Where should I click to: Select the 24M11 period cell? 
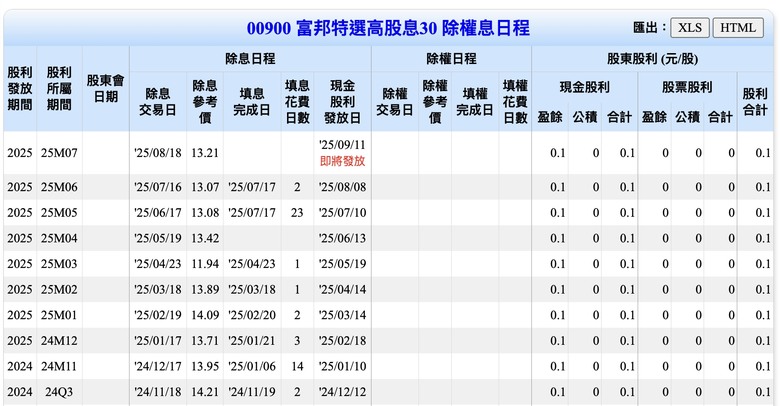[x=59, y=366]
